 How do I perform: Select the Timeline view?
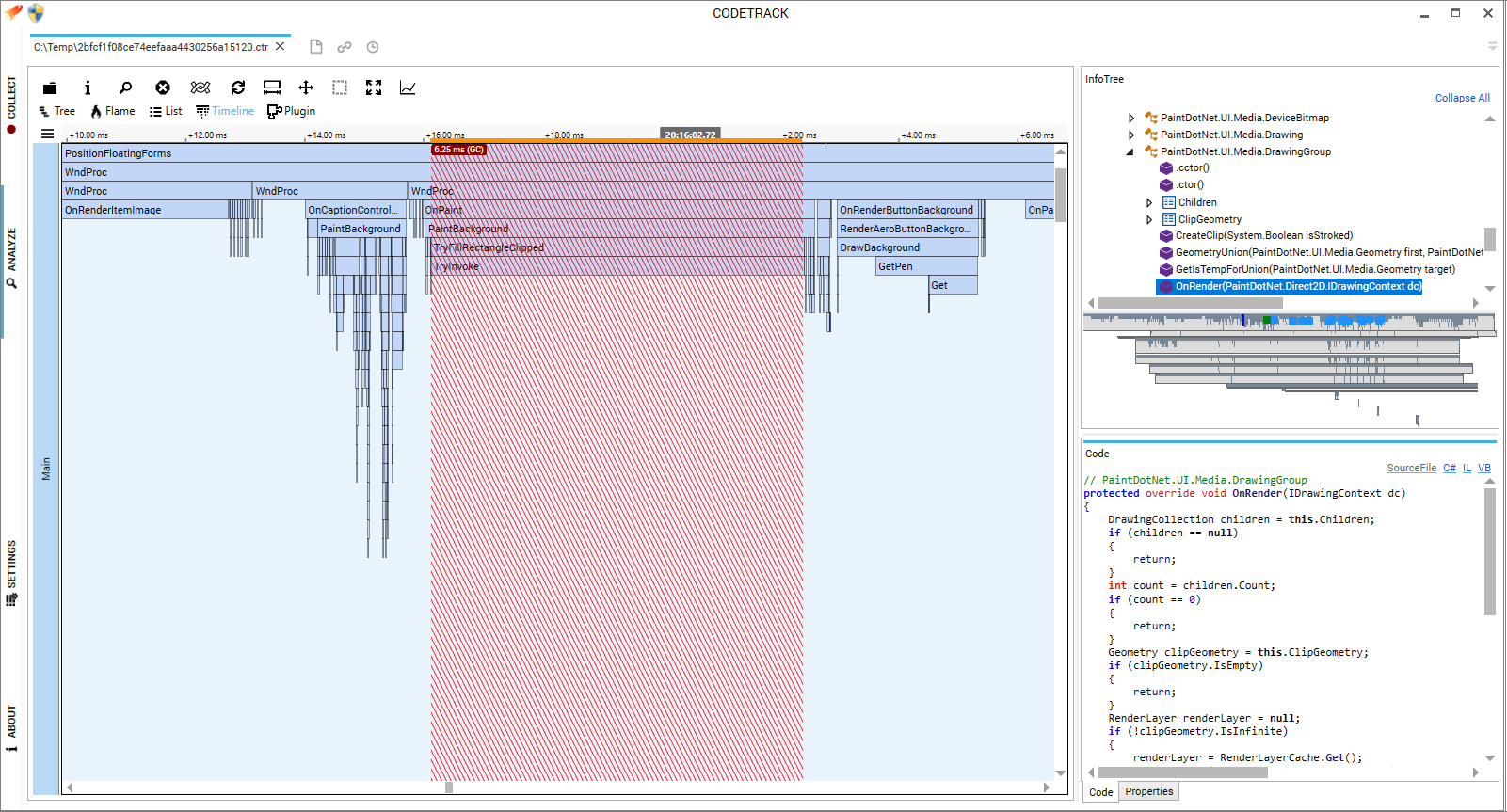[225, 111]
